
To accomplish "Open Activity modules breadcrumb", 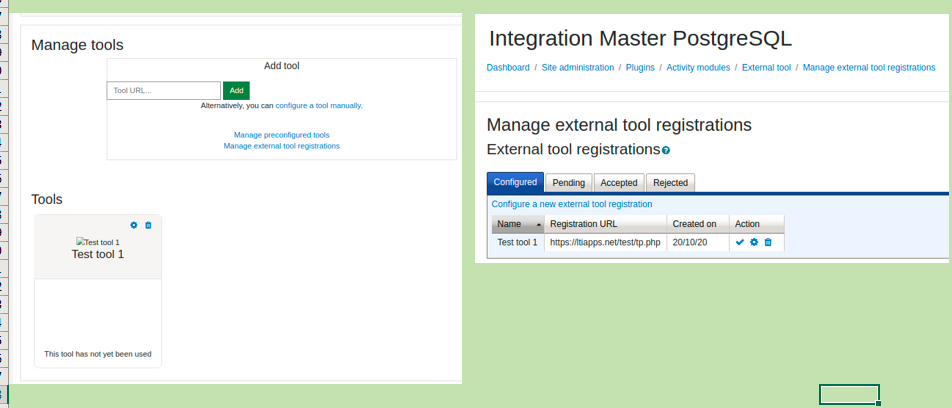I will pos(698,68).
